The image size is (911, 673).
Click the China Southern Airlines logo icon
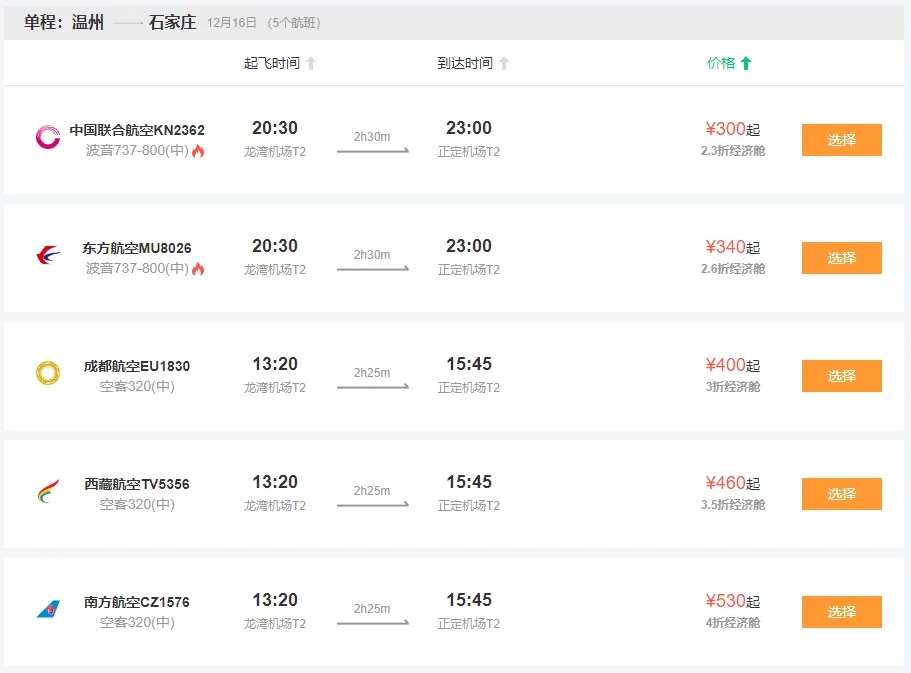[x=48, y=610]
